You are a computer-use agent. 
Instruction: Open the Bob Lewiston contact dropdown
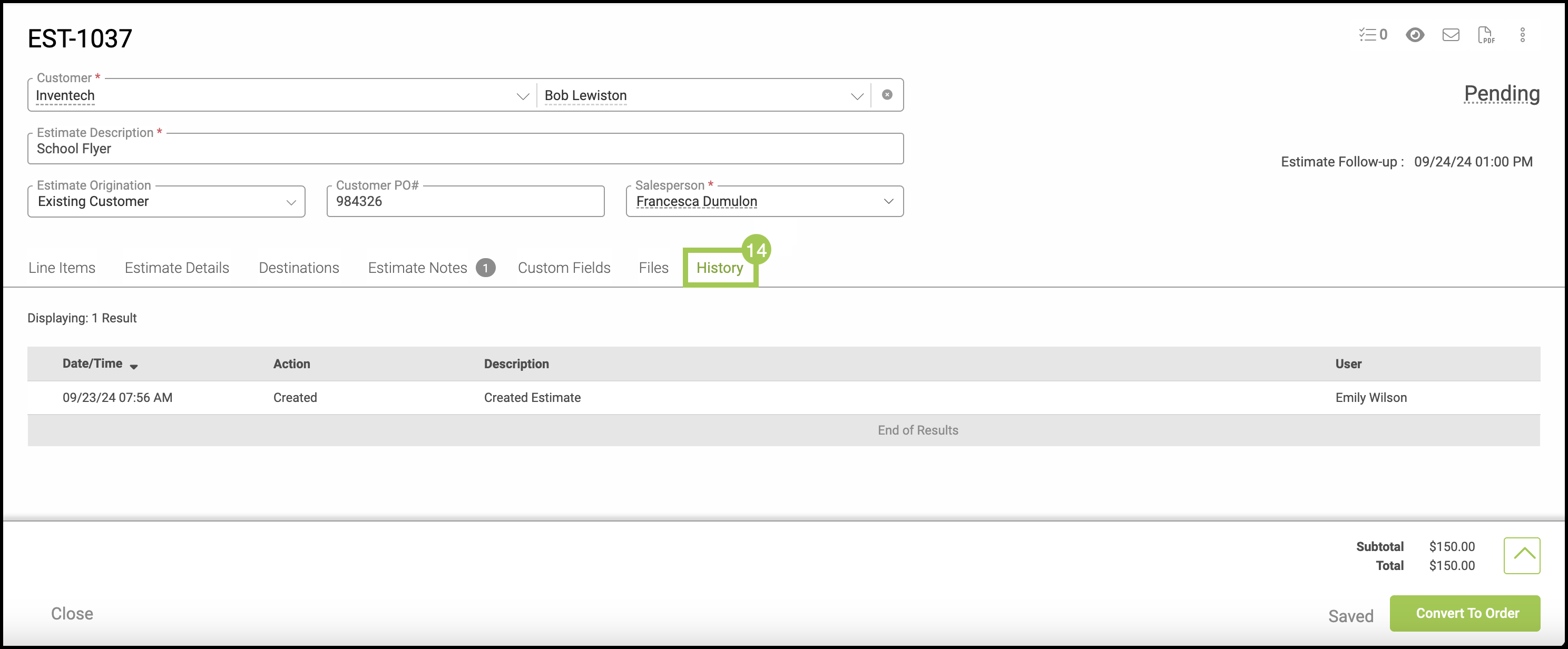tap(856, 96)
